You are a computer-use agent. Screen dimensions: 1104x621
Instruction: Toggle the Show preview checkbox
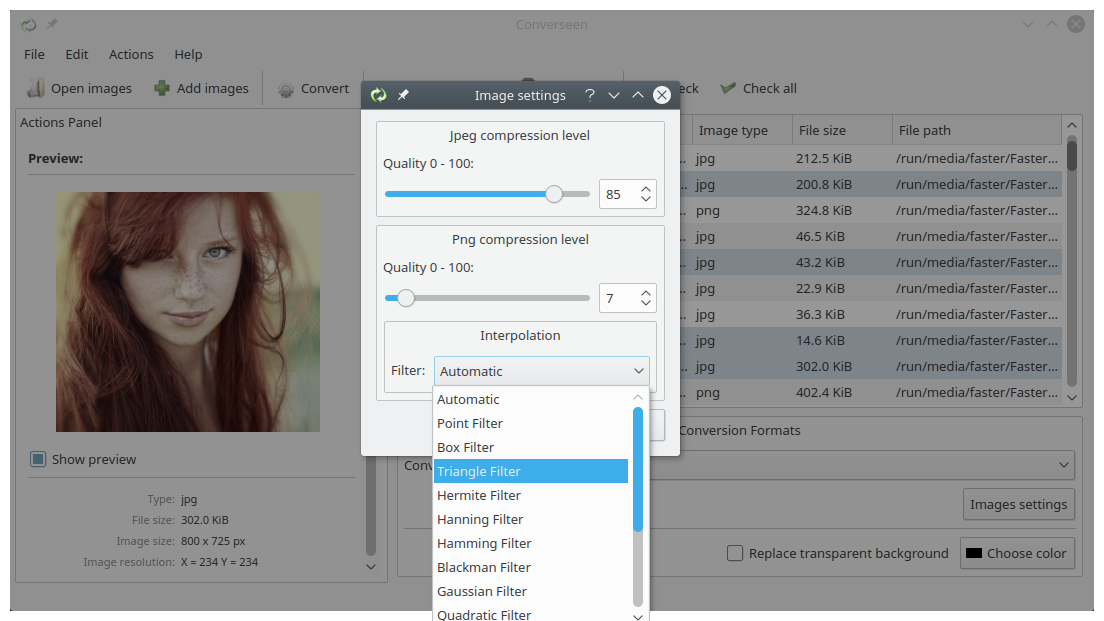38,459
